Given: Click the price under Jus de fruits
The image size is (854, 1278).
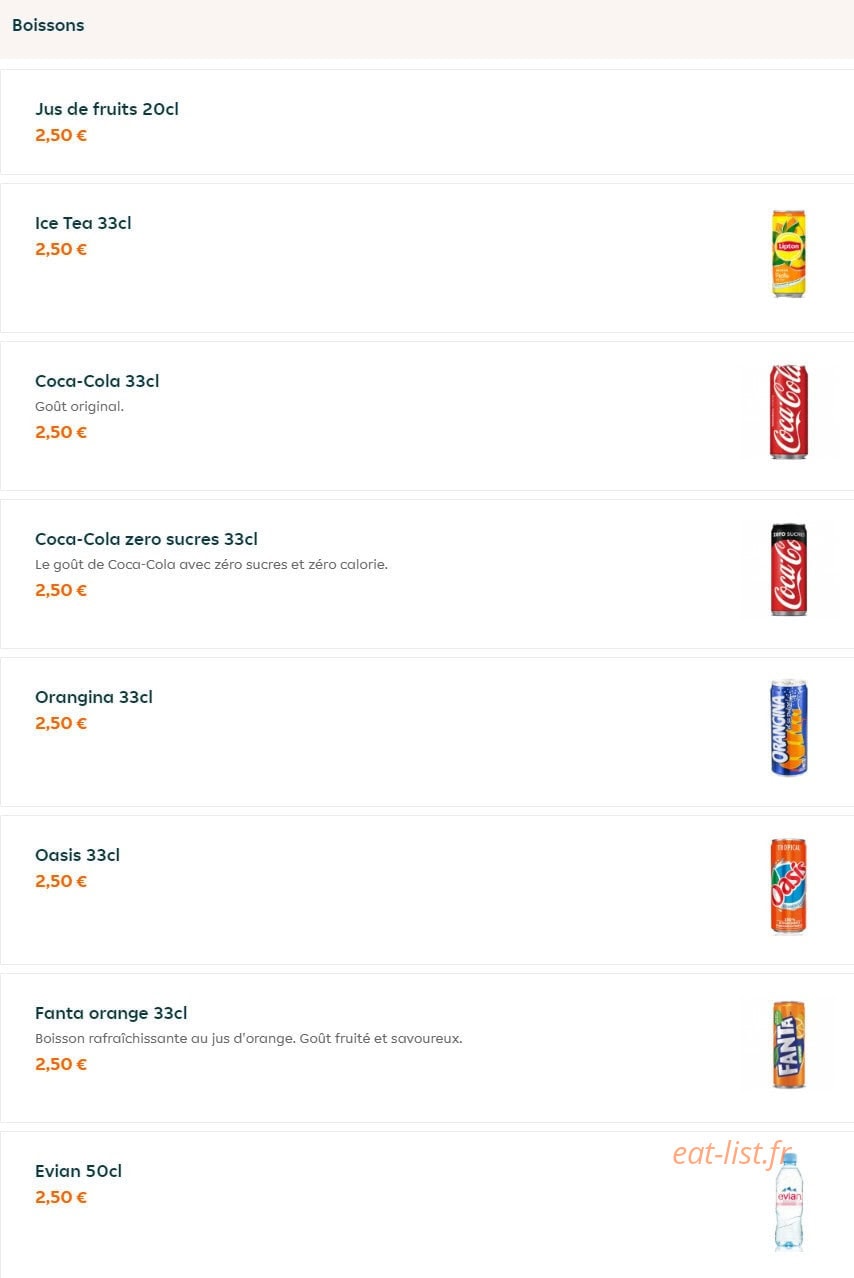Looking at the screenshot, I should click(x=61, y=135).
